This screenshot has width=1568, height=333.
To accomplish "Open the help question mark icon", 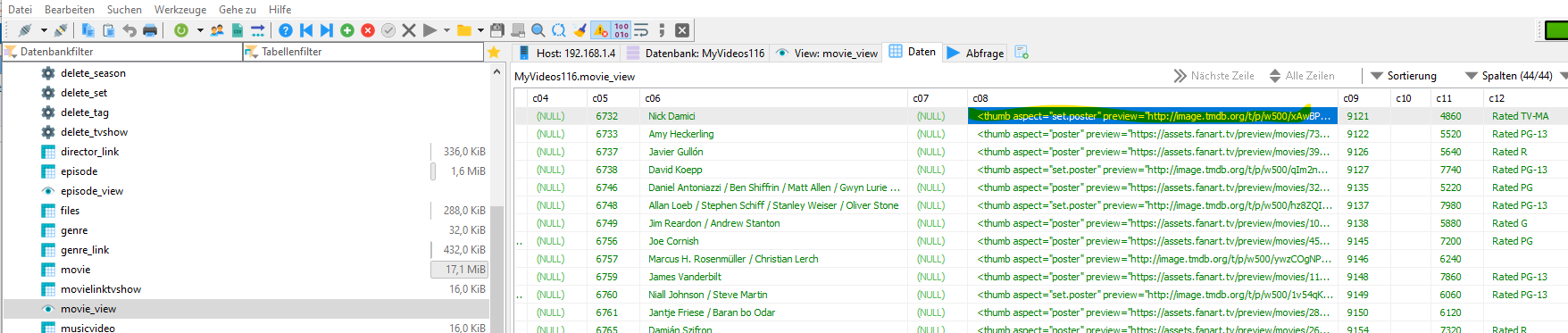I will tap(286, 30).
